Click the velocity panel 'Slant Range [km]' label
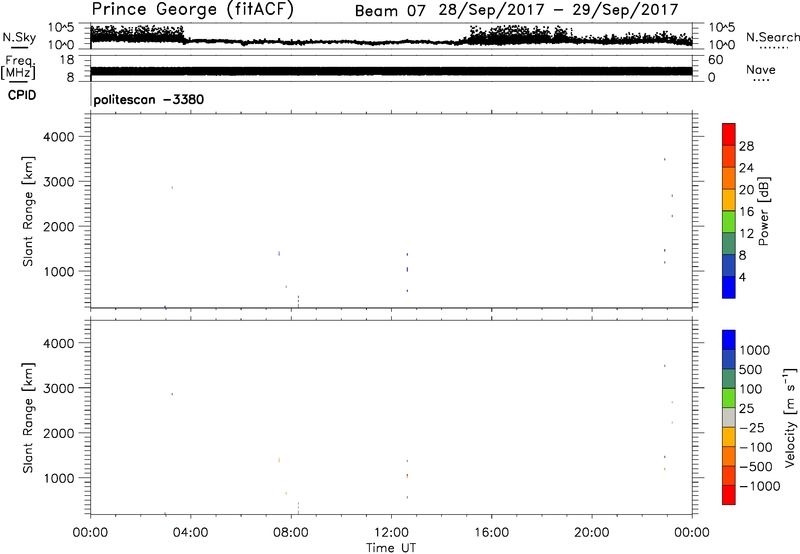 [28, 418]
